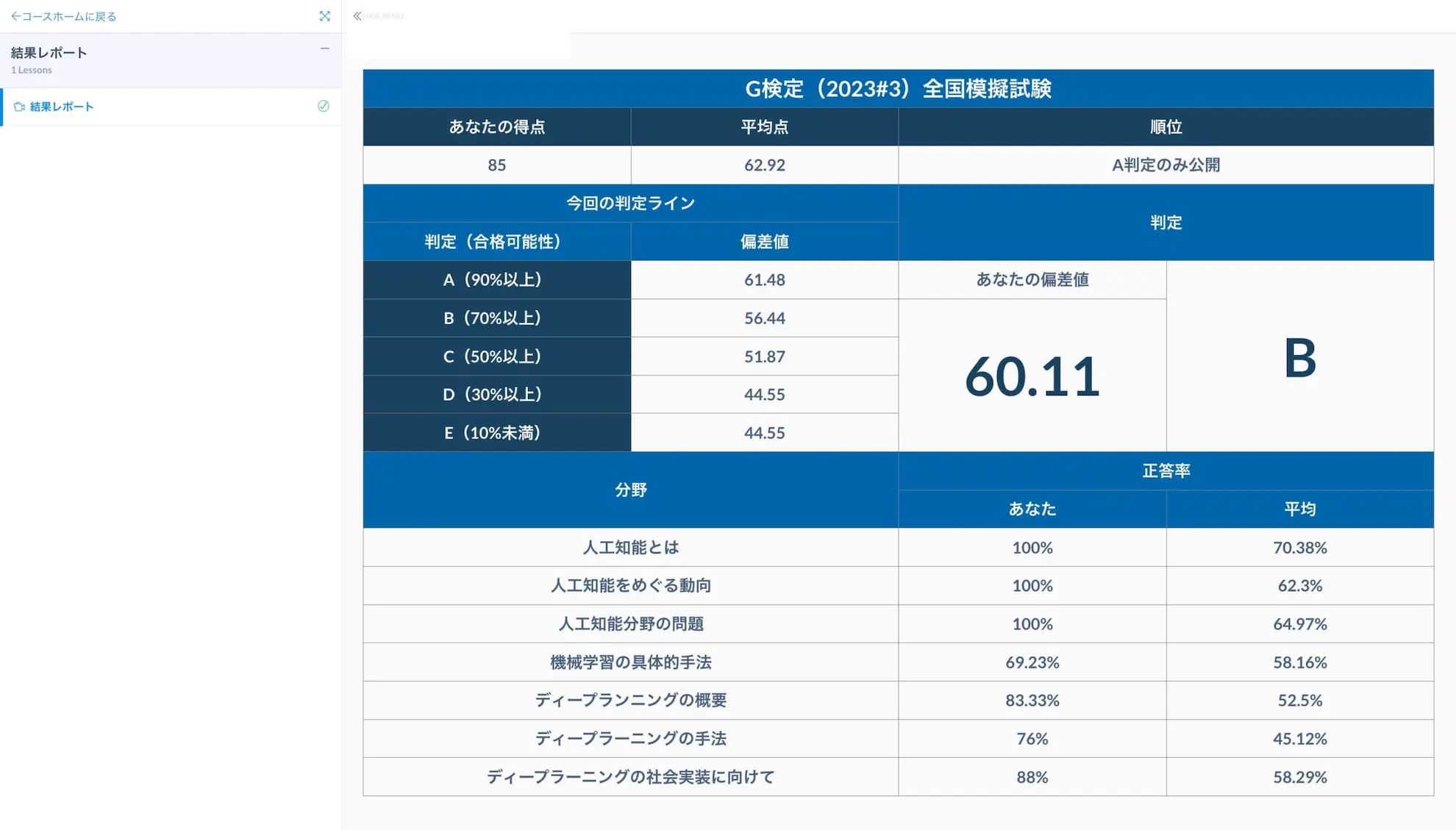
Task: Select the ディープラーニングの手法 row label
Action: pyautogui.click(x=631, y=738)
